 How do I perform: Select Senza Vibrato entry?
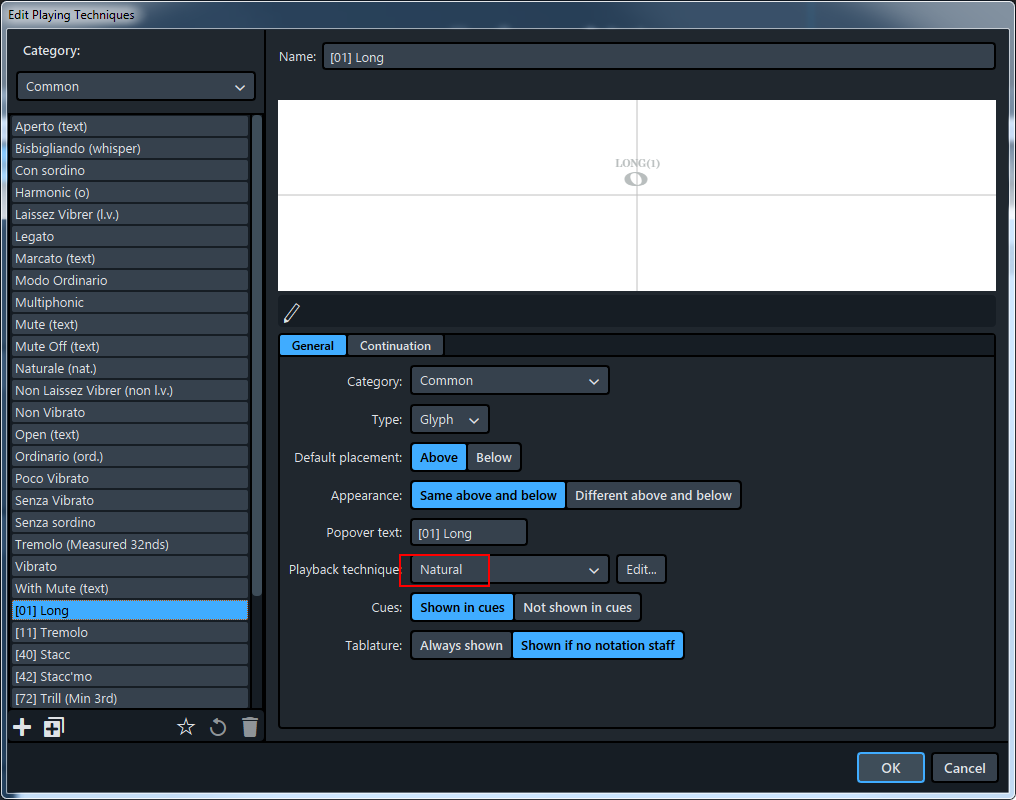tap(130, 501)
